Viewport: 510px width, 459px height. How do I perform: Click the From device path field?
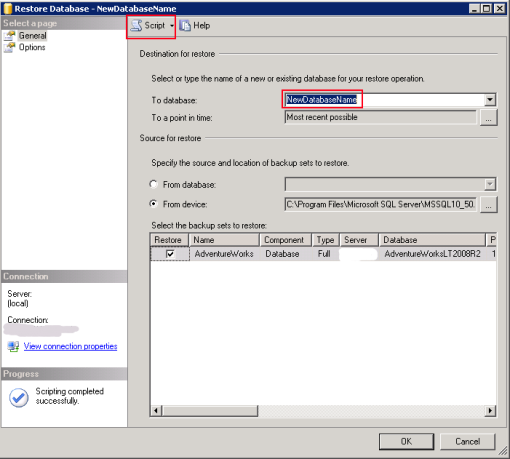[380, 204]
